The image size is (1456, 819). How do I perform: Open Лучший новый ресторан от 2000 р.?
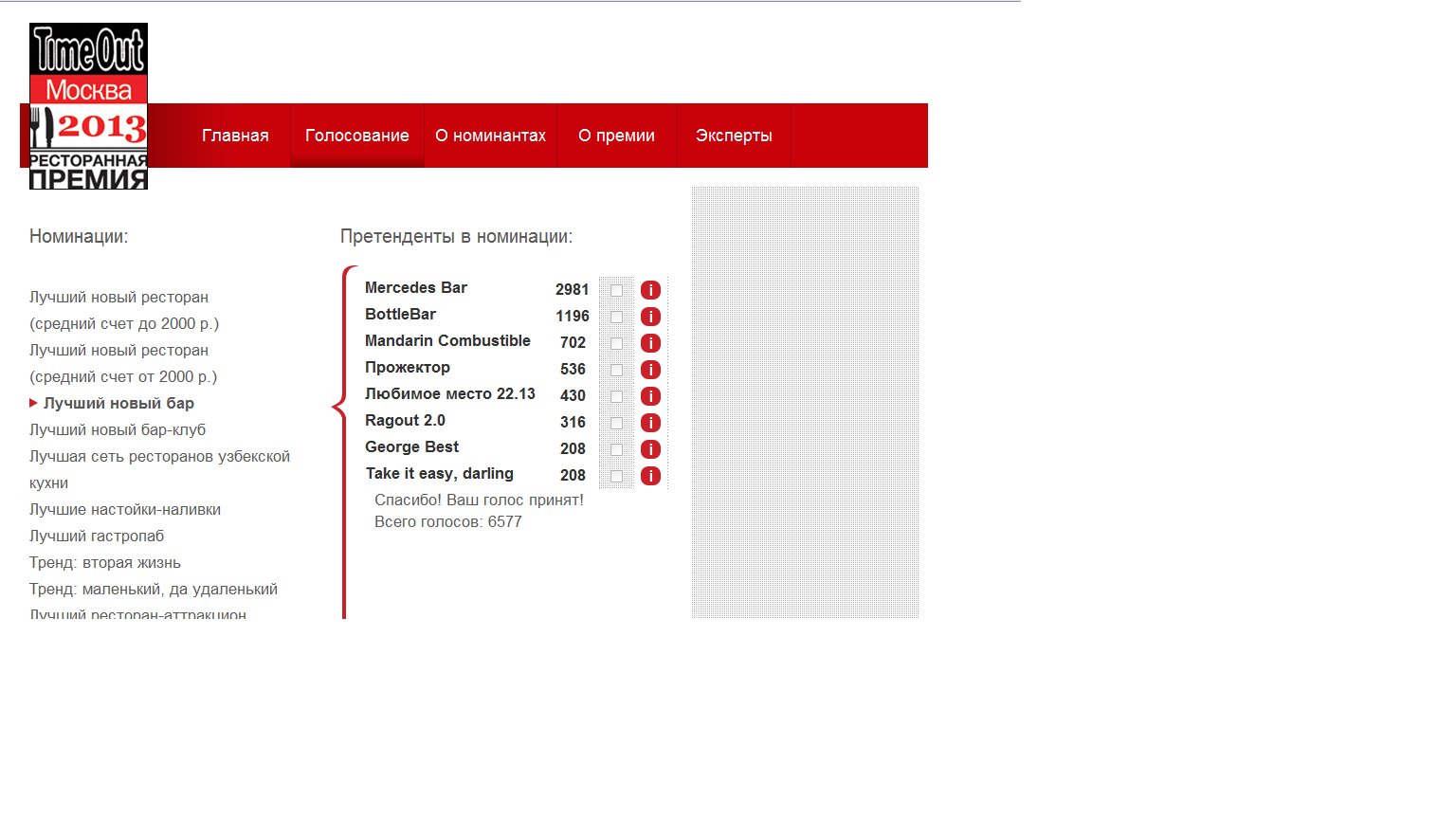[123, 363]
